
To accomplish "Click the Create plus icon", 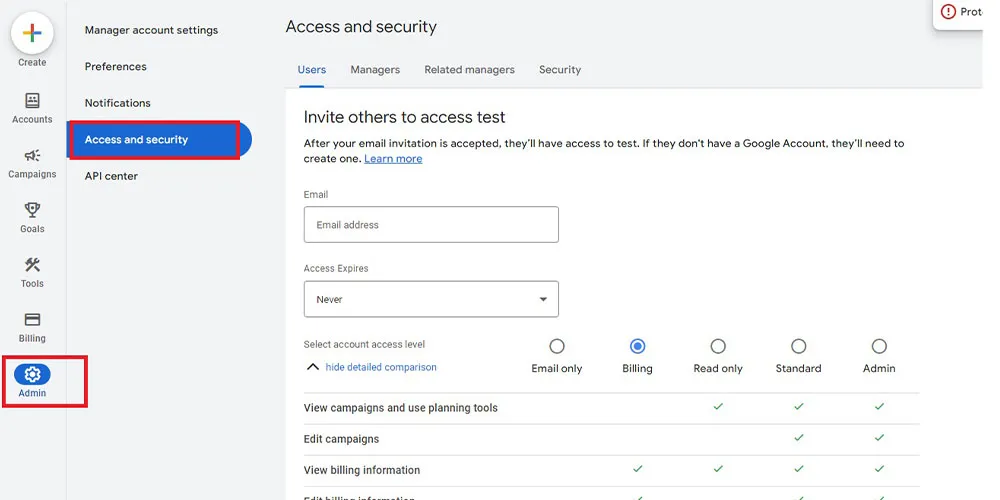I will (x=32, y=33).
